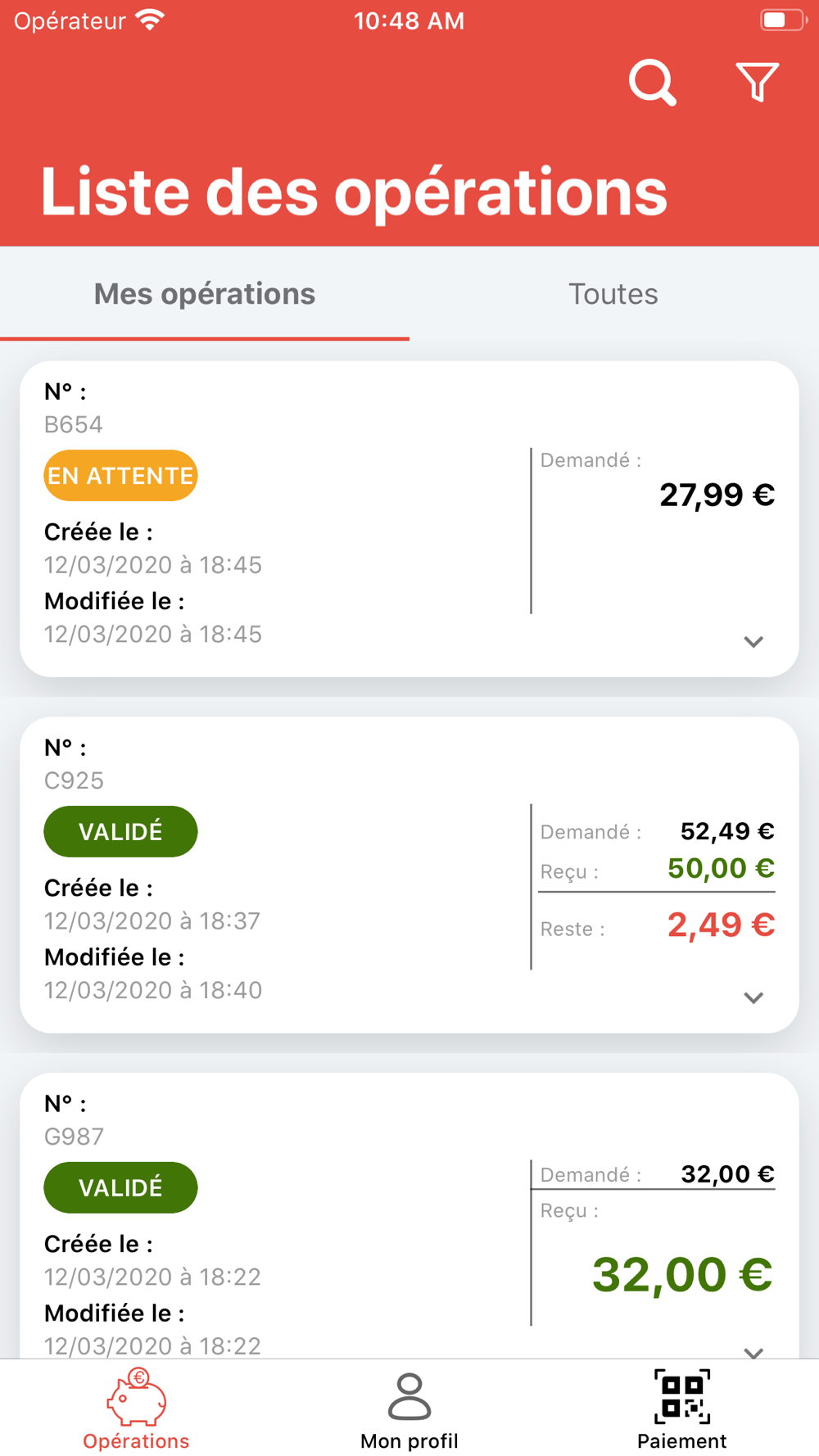The image size is (819, 1456).
Task: Select the 27,99 € requested amount
Action: pyautogui.click(x=717, y=495)
